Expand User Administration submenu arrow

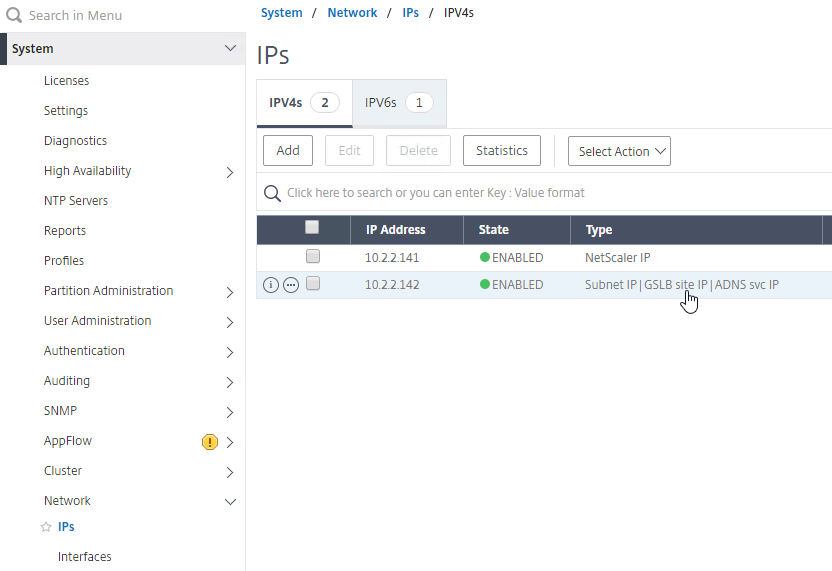pos(230,323)
